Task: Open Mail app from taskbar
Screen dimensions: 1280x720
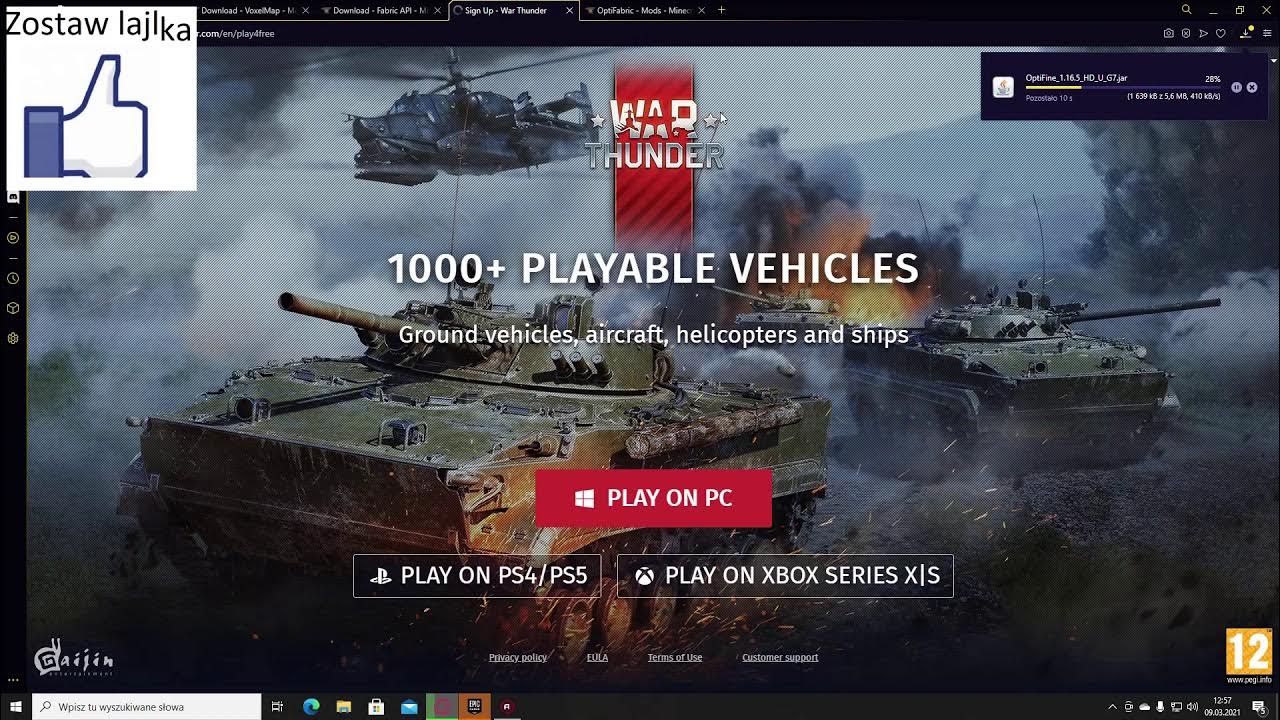Action: click(409, 707)
